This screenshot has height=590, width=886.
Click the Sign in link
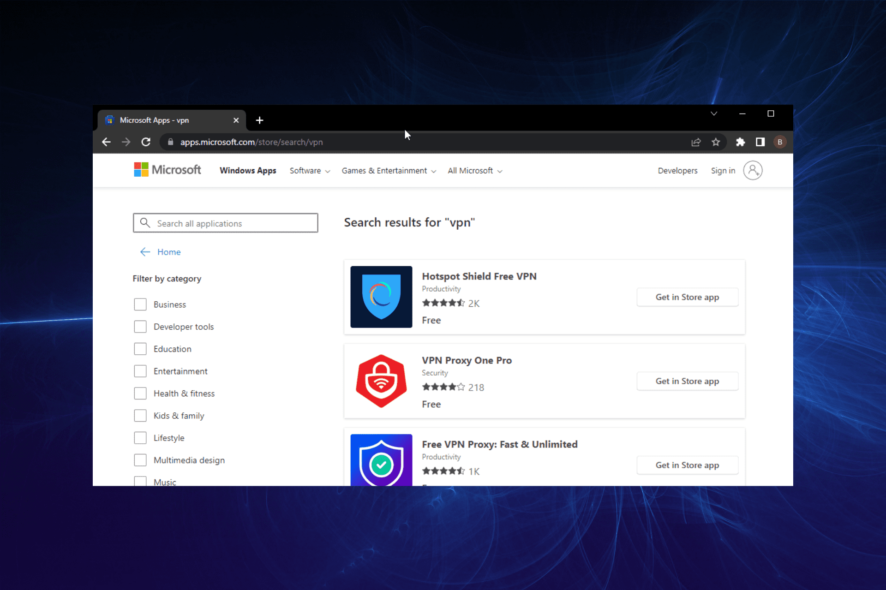(x=723, y=171)
